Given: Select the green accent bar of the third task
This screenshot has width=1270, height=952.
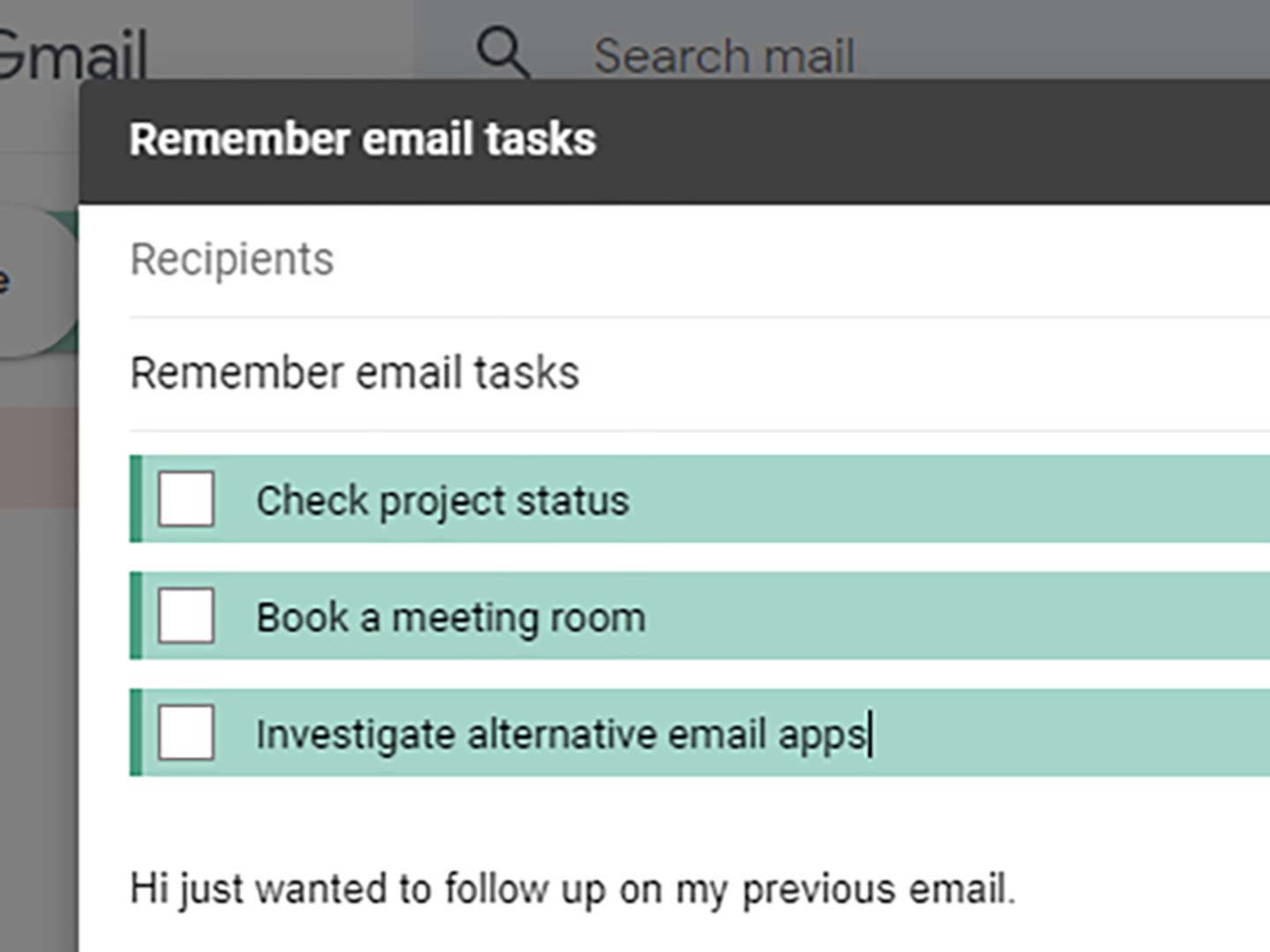Looking at the screenshot, I should click(135, 733).
